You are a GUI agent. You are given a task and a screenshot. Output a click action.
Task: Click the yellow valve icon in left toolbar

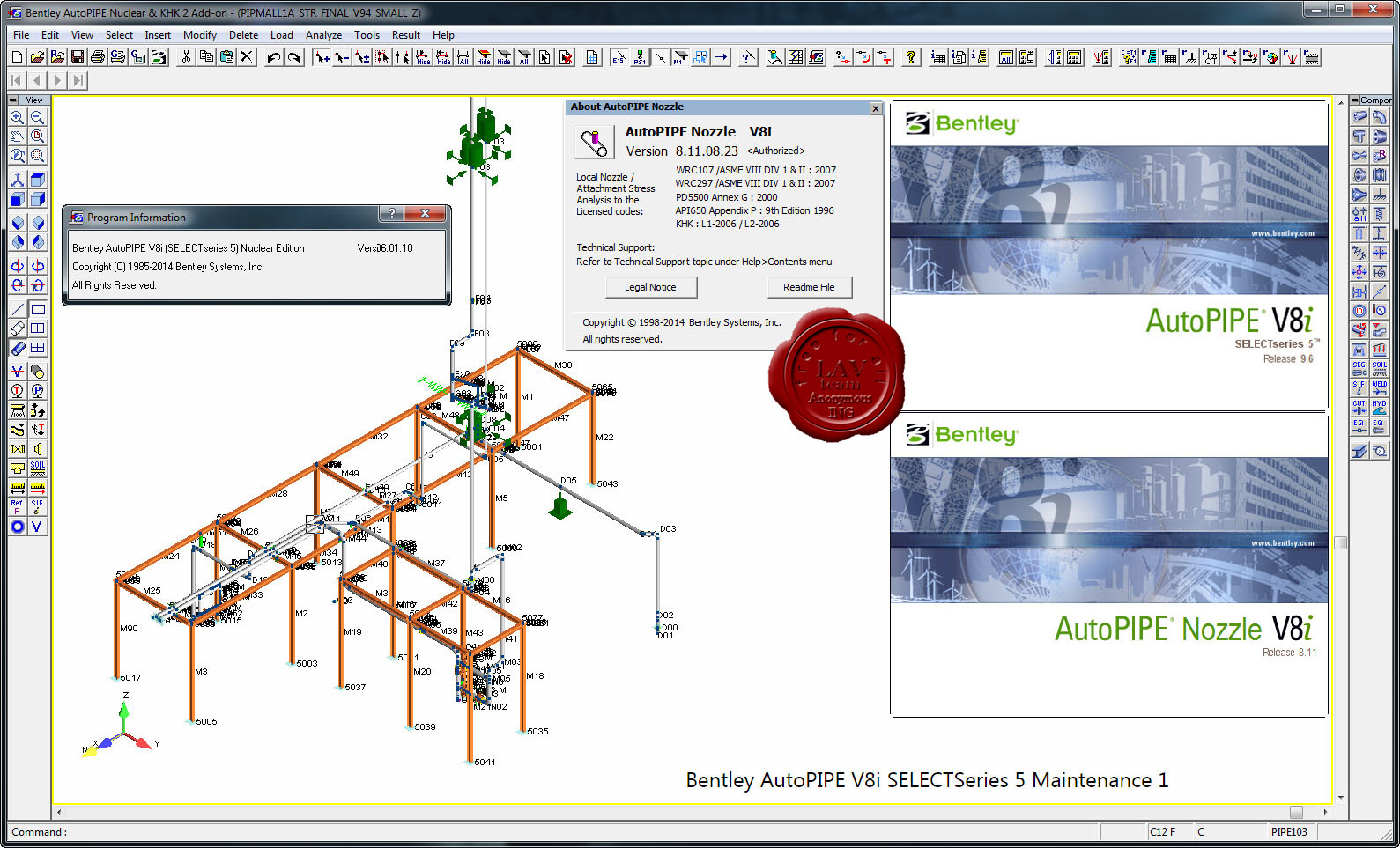17,449
